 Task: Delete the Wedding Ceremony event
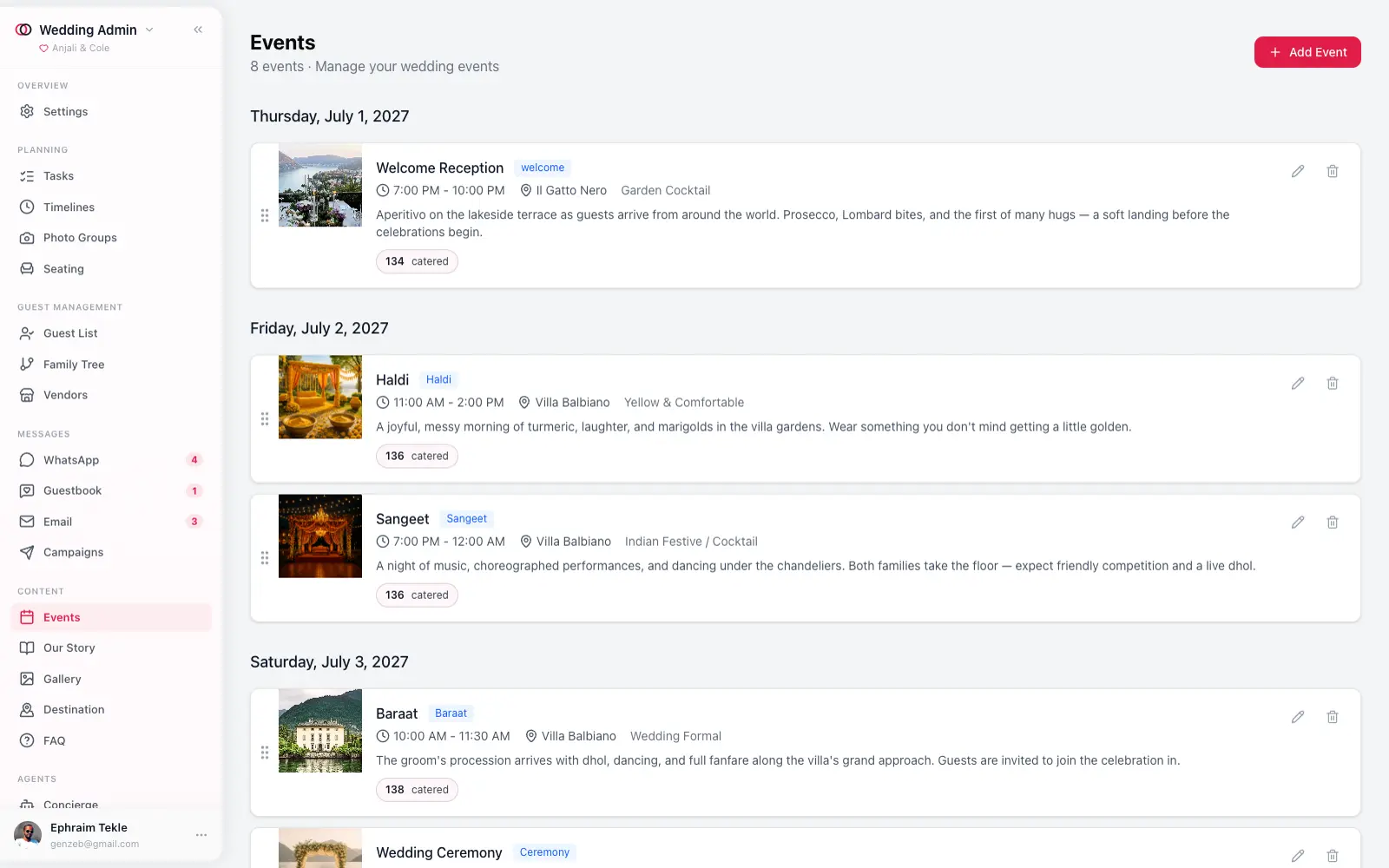click(x=1333, y=856)
